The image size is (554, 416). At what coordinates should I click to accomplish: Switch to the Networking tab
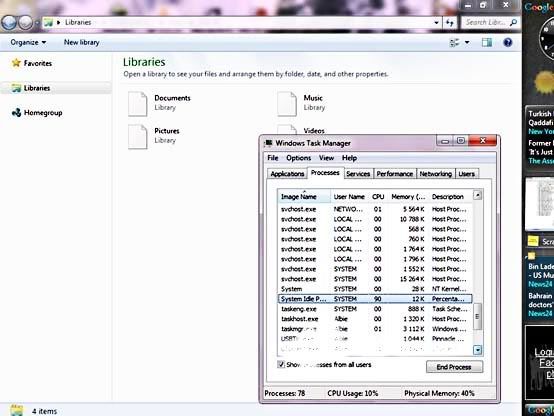[436, 174]
